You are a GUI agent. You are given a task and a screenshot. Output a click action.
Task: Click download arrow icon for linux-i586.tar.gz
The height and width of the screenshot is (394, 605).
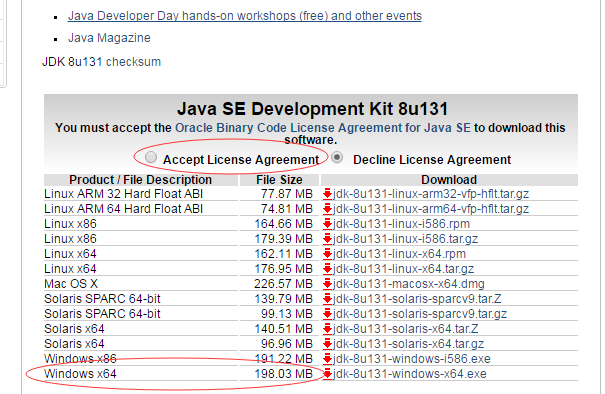coord(328,239)
